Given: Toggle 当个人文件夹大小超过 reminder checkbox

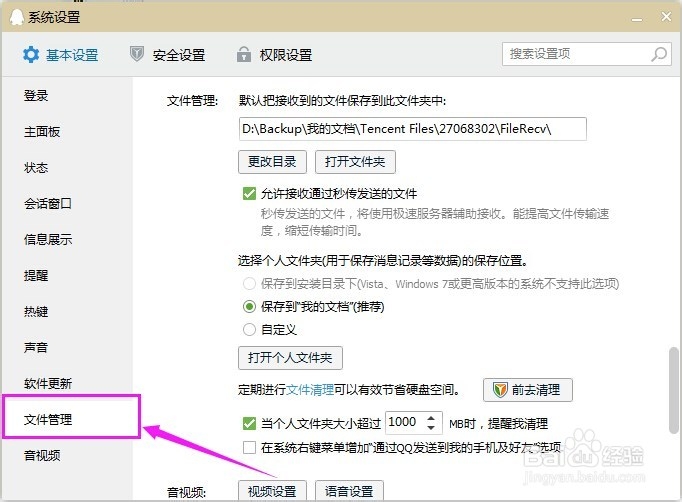Looking at the screenshot, I should pyautogui.click(x=249, y=423).
